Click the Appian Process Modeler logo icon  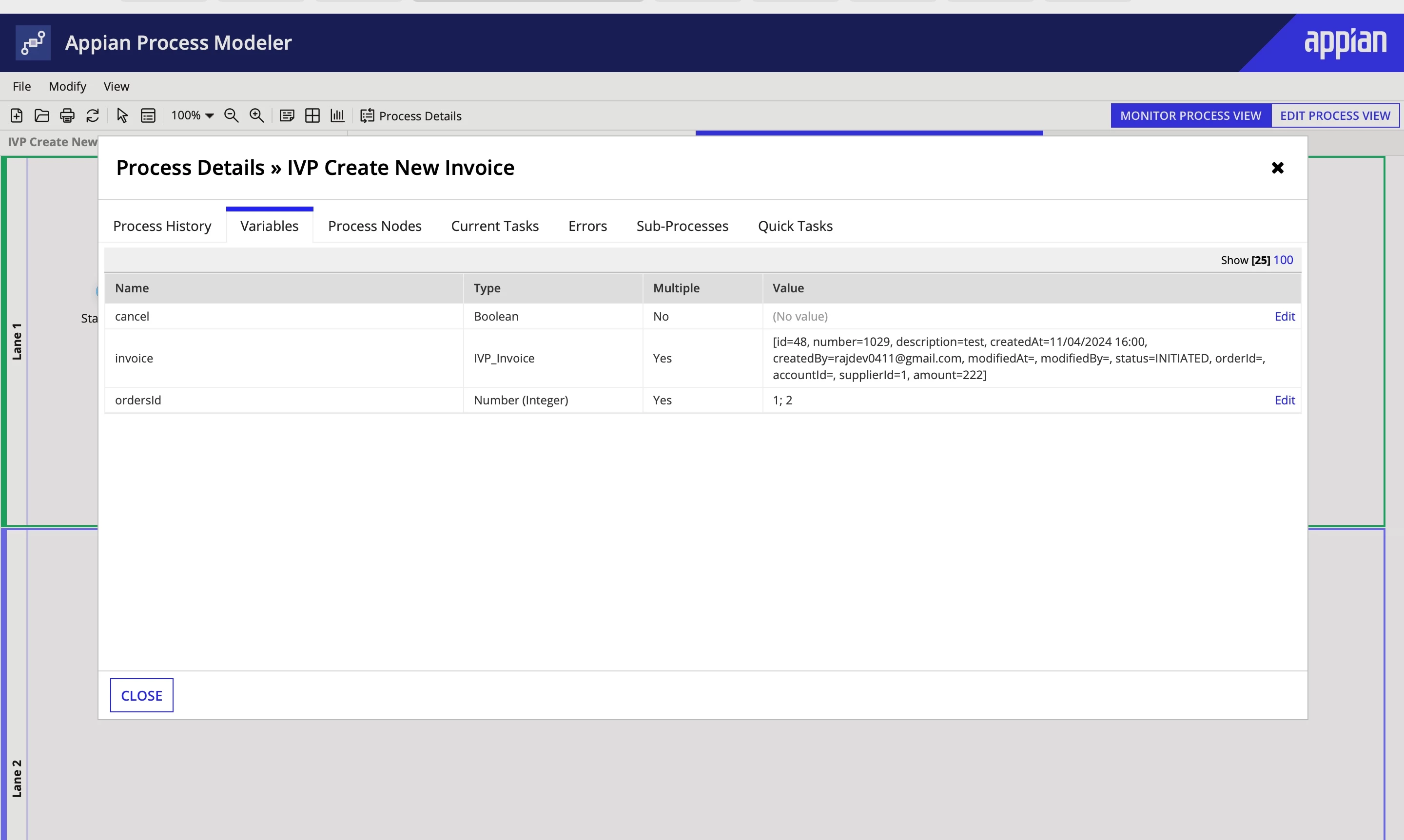33,42
